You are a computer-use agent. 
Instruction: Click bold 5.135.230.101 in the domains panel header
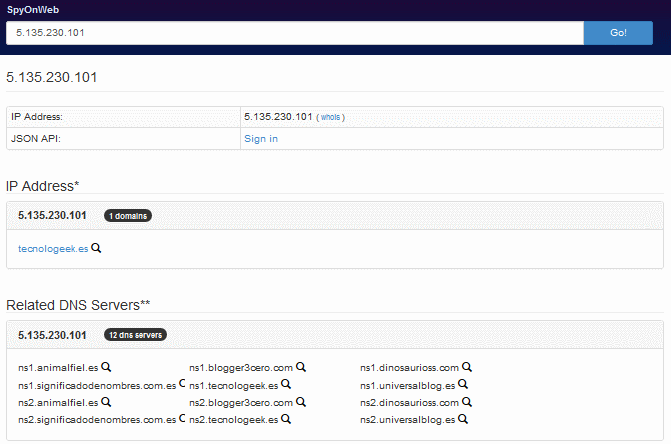pos(52,216)
